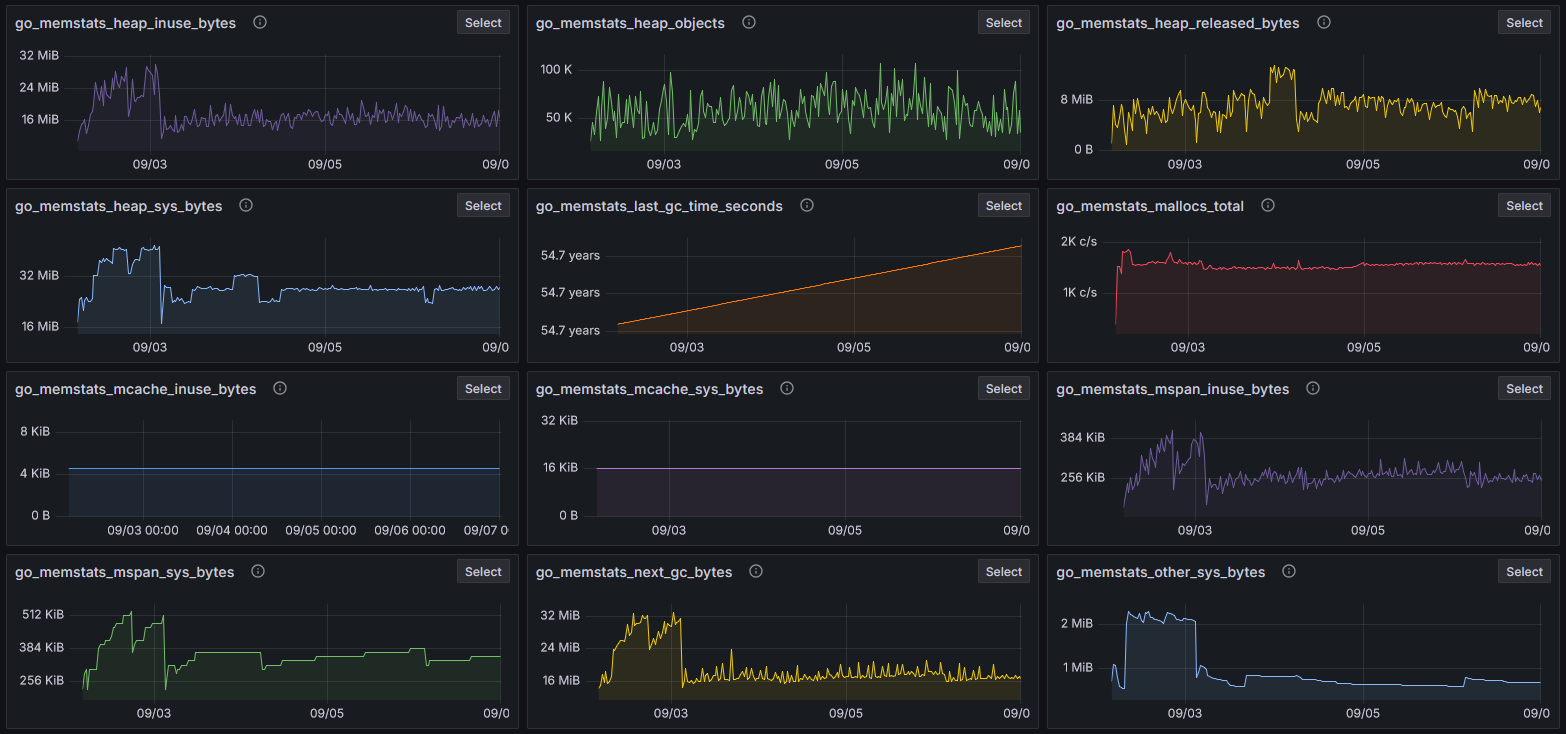
Task: Open info icon for go_memstats_mallocs_total
Action: (1268, 205)
